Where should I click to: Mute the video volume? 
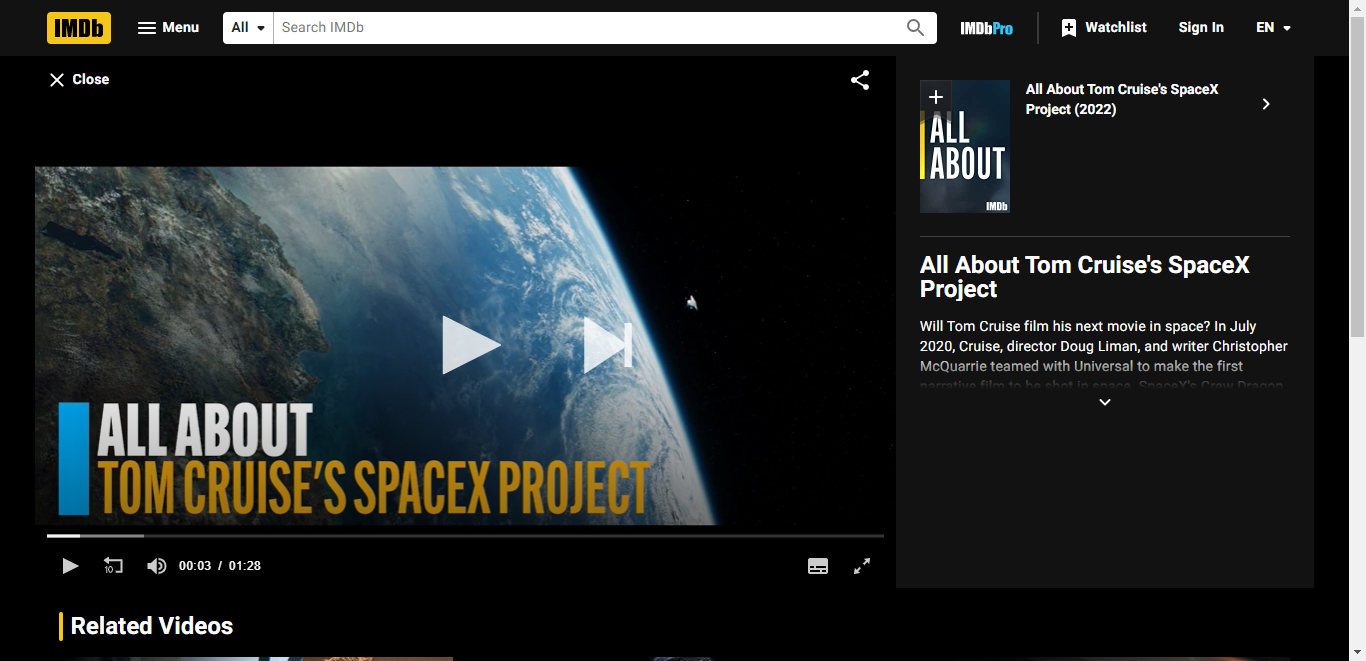(157, 566)
